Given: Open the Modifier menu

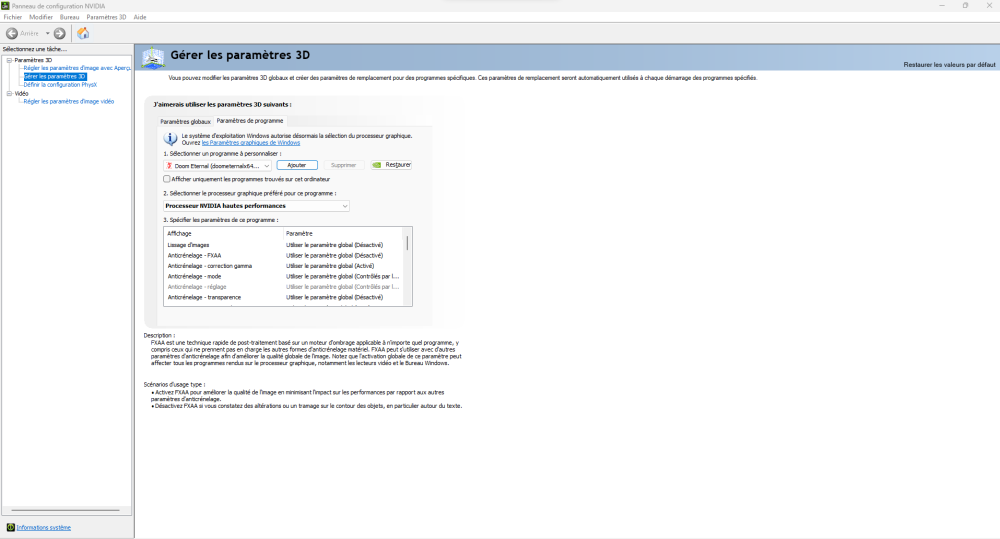Looking at the screenshot, I should tap(41, 17).
